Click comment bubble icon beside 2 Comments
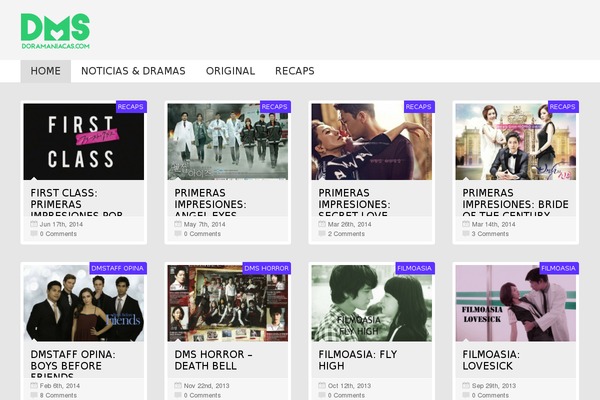The image size is (600, 400). 322,233
